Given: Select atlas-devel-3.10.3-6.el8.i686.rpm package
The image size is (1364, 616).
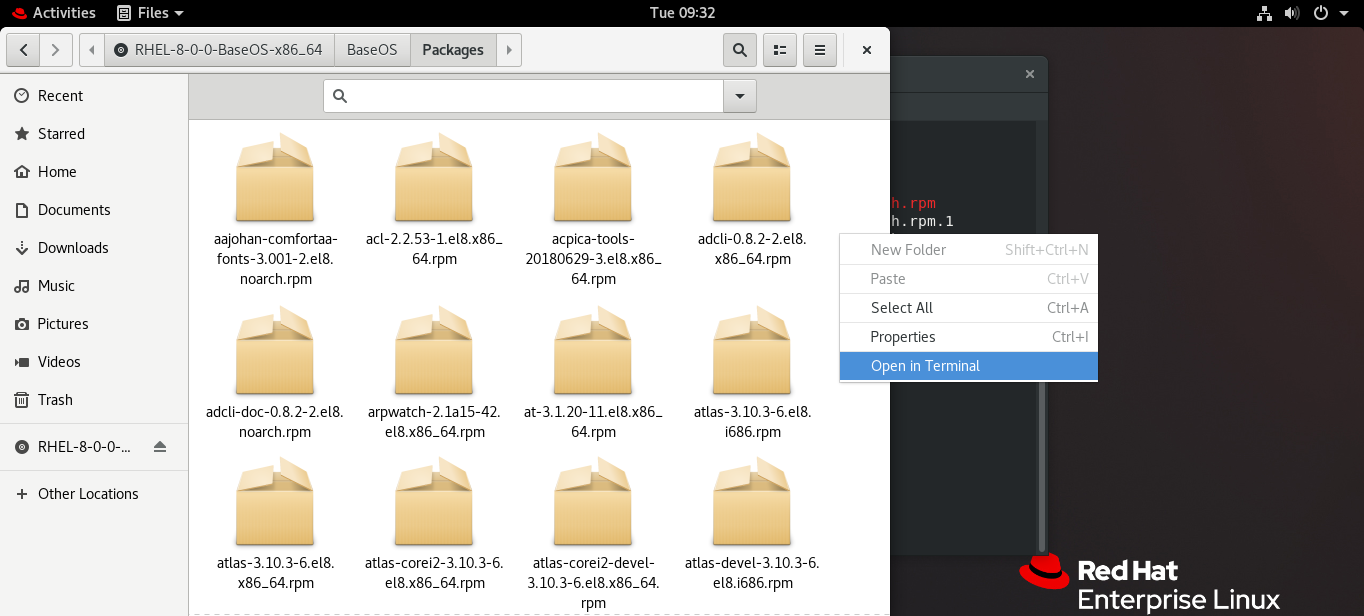Looking at the screenshot, I should (x=752, y=524).
